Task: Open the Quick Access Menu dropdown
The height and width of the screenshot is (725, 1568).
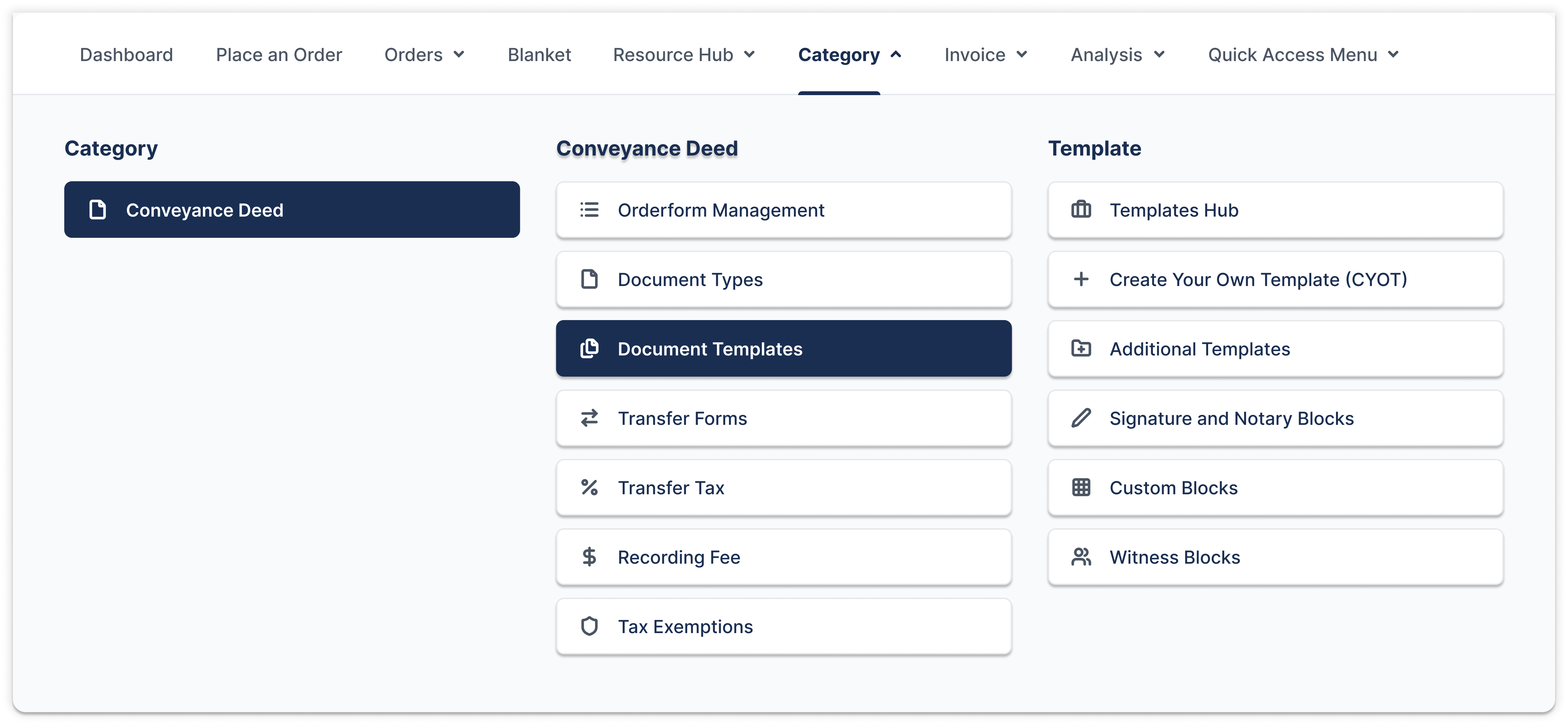Action: tap(1303, 55)
